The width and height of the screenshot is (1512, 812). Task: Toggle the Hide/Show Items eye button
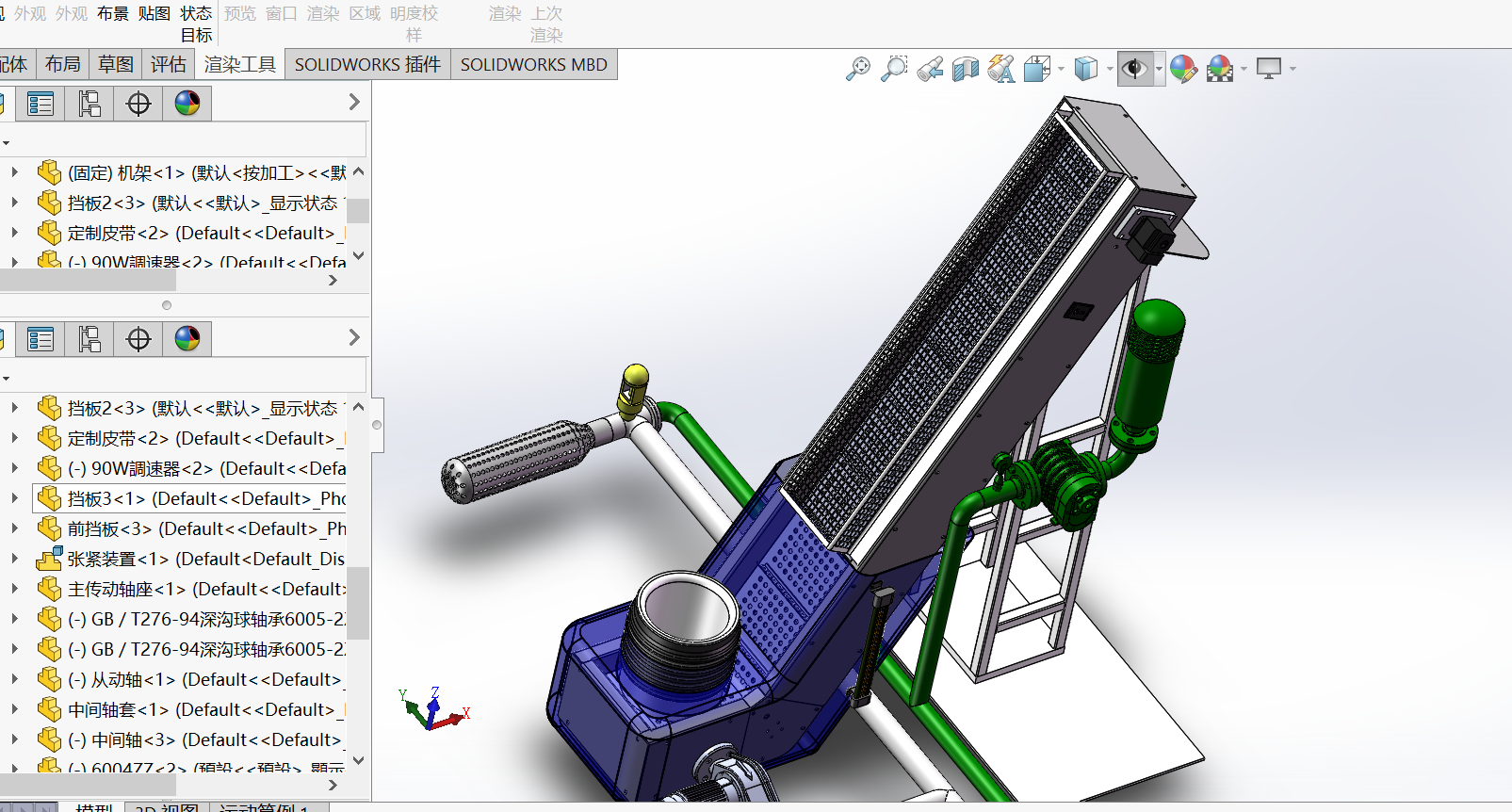tap(1134, 69)
